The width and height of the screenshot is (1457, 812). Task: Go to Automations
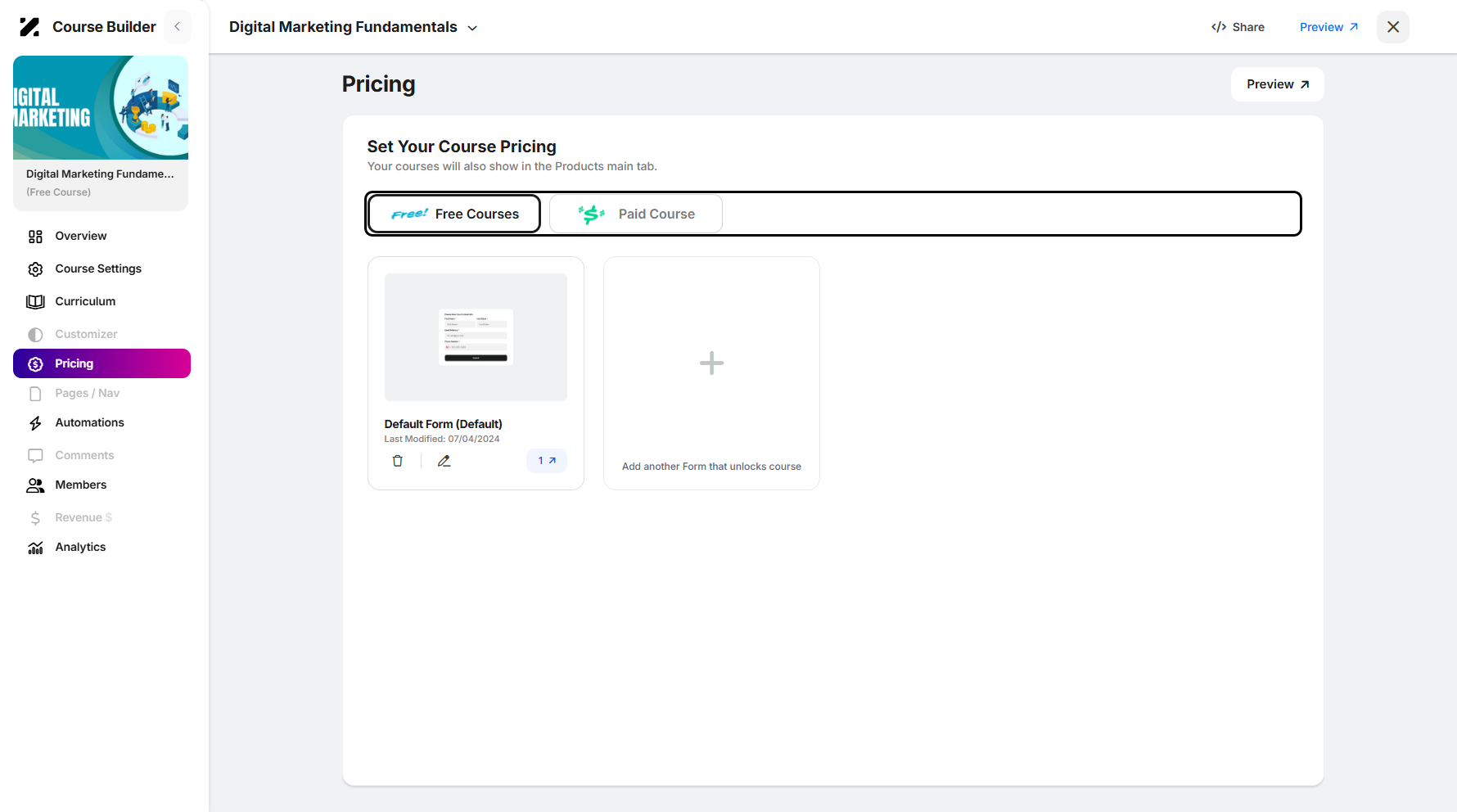101,422
